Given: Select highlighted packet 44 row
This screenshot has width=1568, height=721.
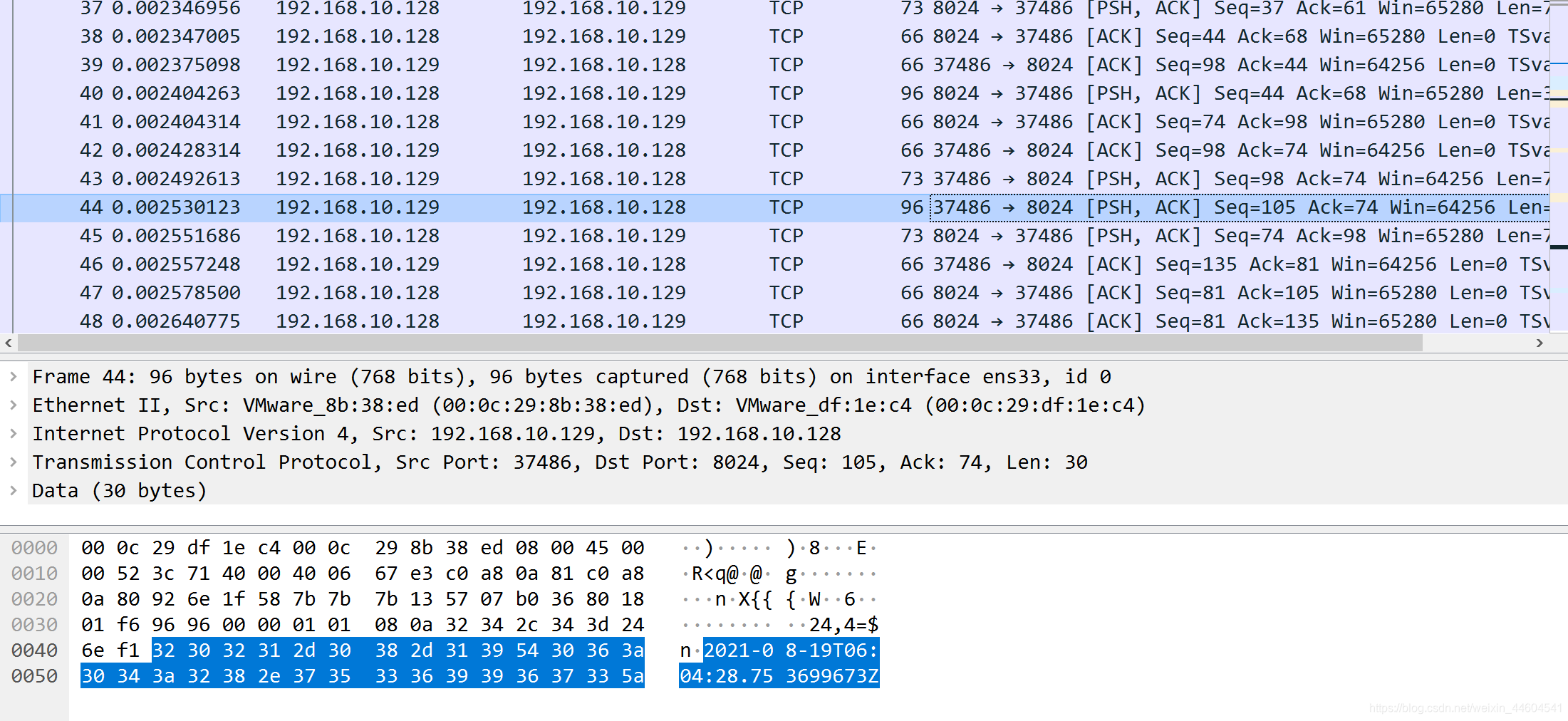Looking at the screenshot, I should [775, 207].
